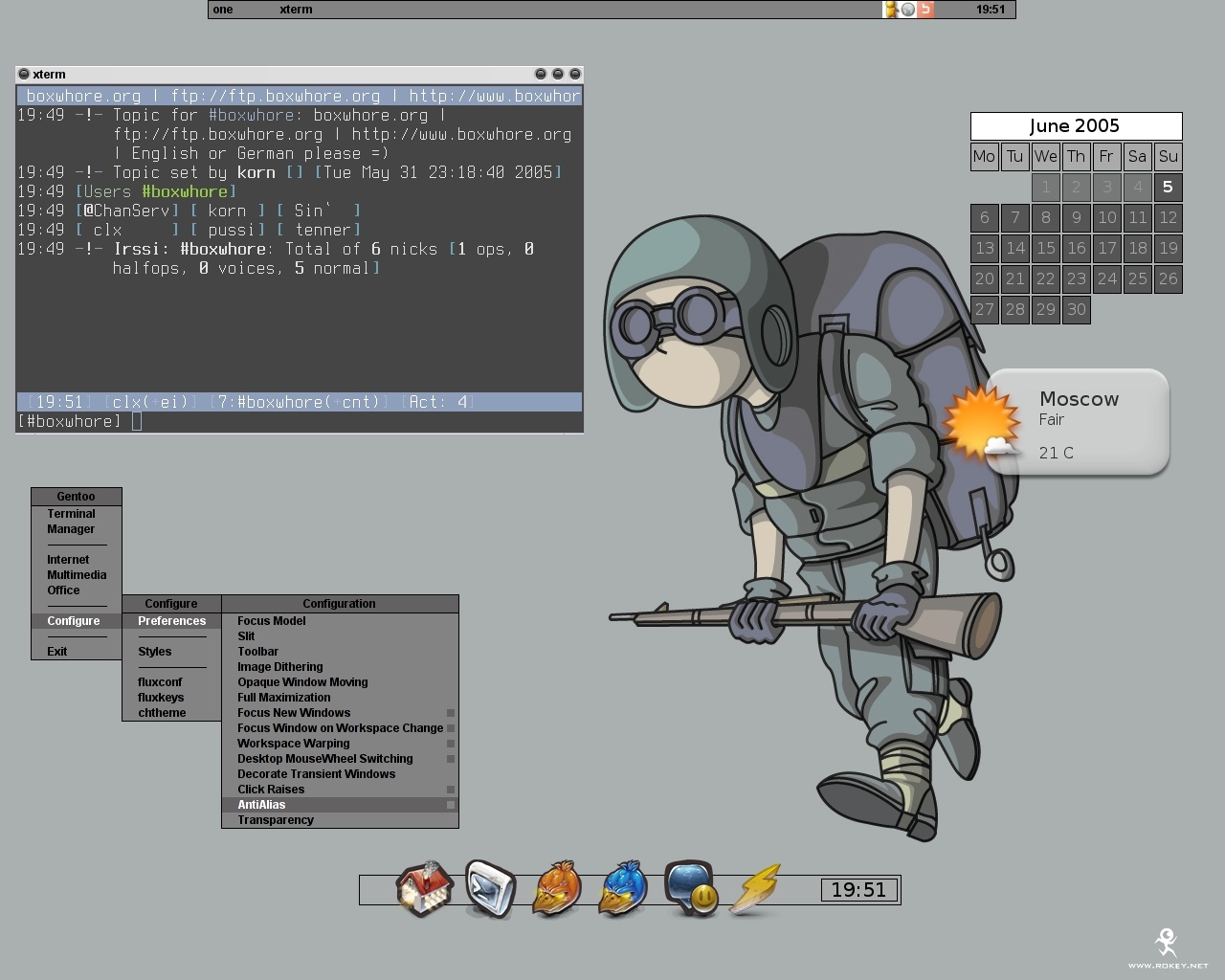1225x980 pixels.
Task: Open the chat bubble smiley icon
Action: click(x=691, y=889)
